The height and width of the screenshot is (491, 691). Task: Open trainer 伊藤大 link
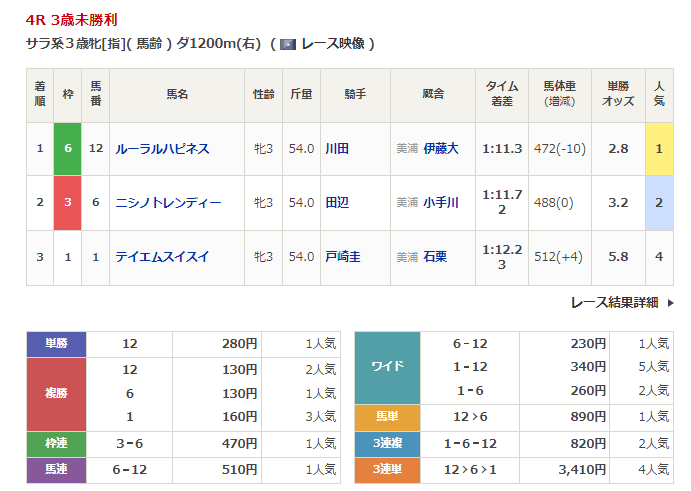(x=441, y=149)
